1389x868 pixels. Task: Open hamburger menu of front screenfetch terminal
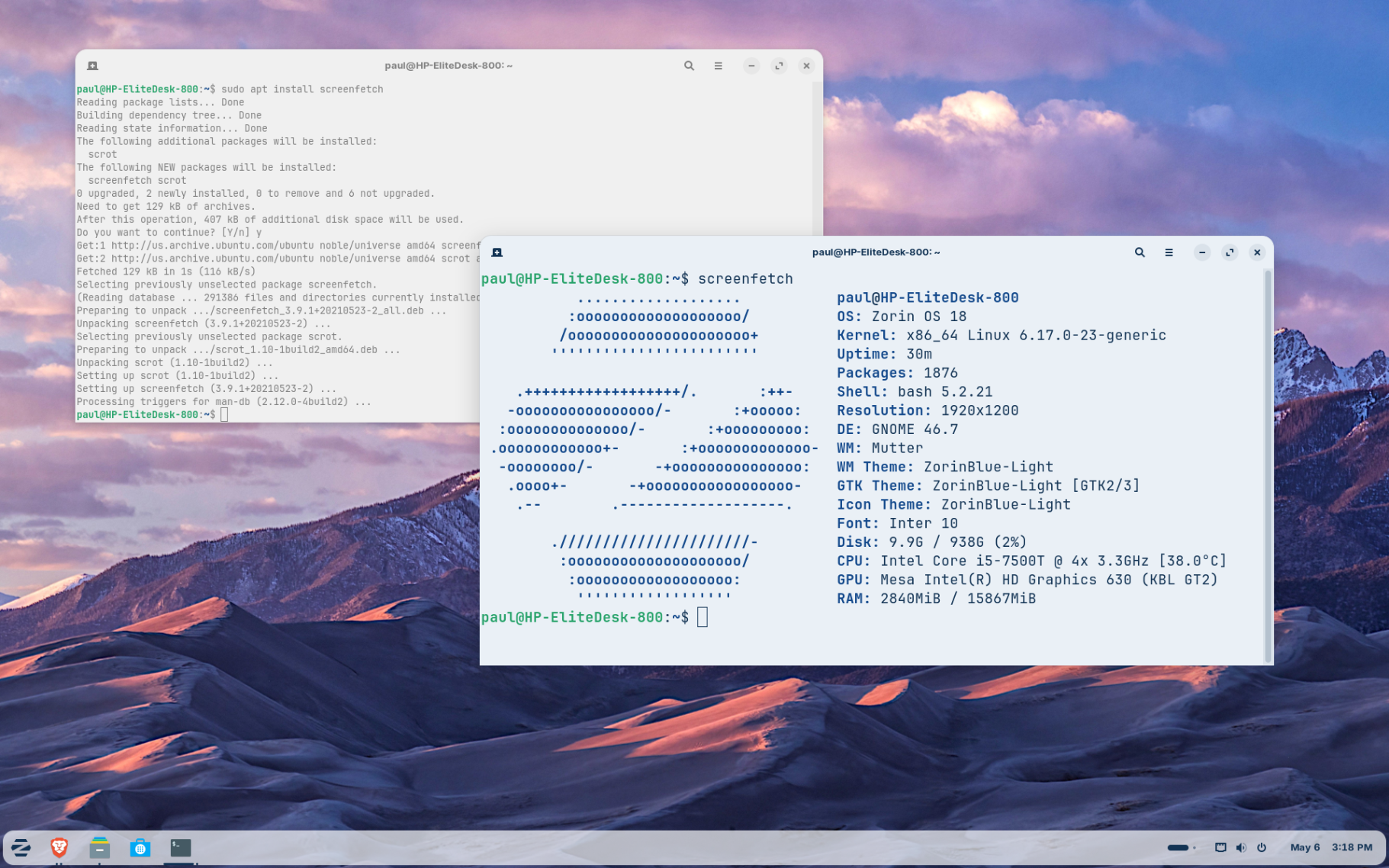click(1169, 252)
